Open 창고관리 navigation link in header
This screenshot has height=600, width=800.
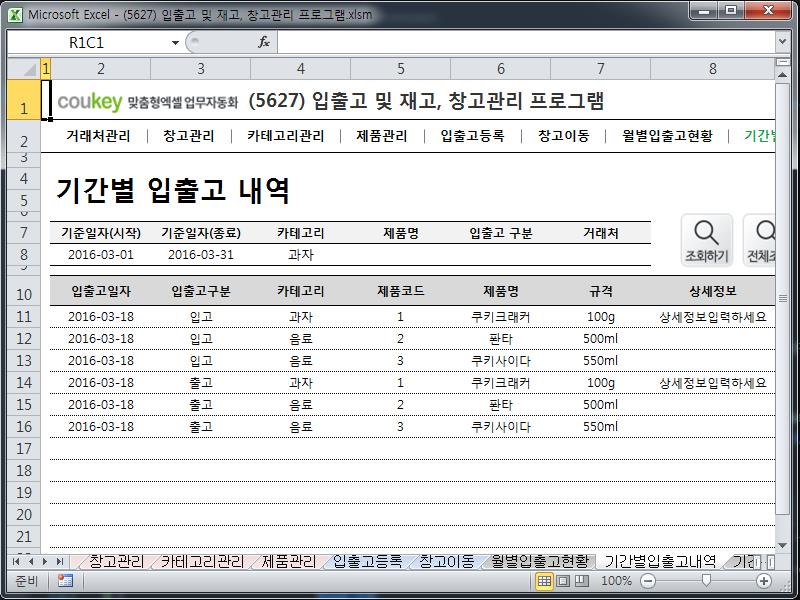tap(189, 136)
